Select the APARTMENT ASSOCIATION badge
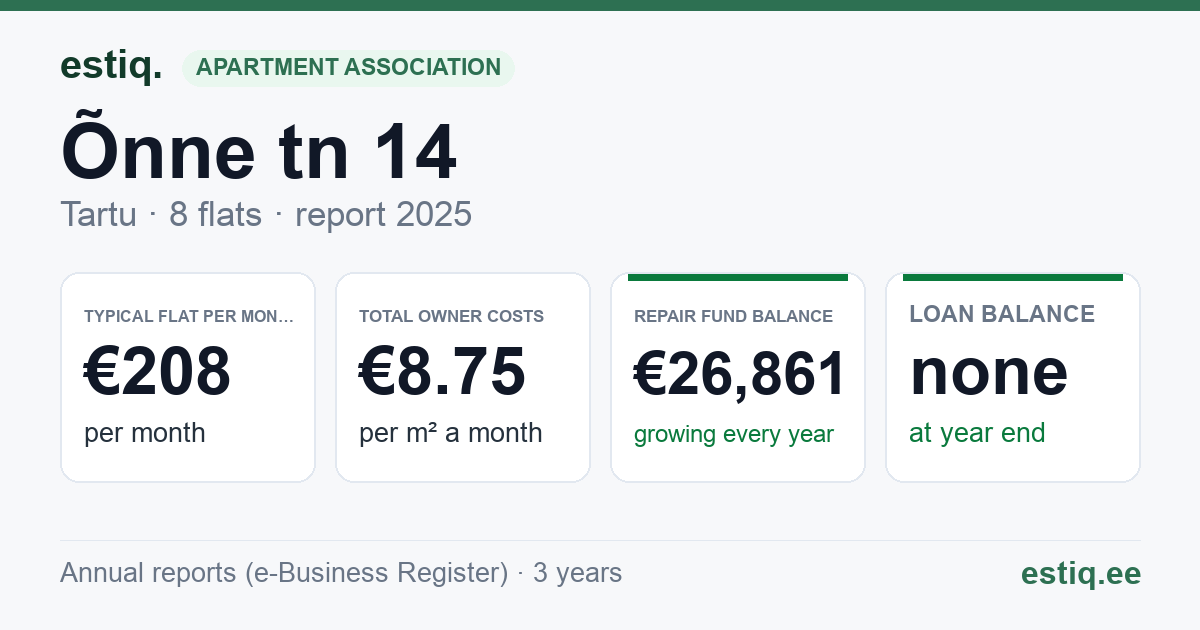Screen dimensions: 1200x630 [x=348, y=68]
